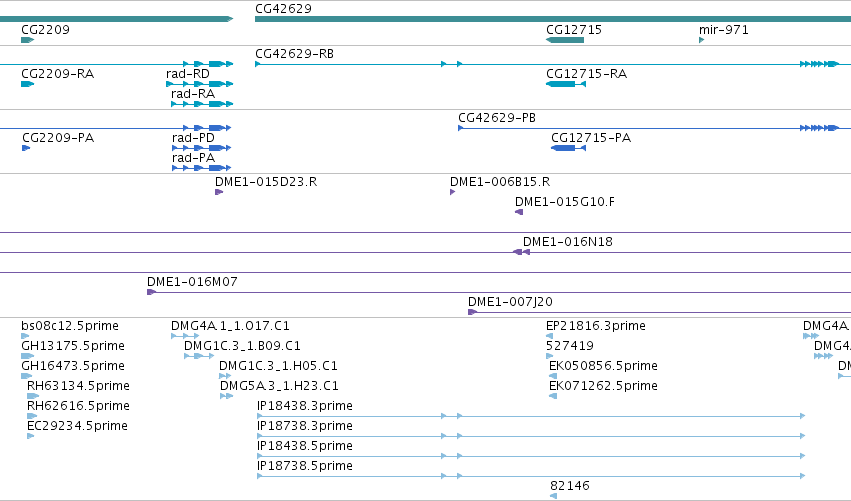Select the EK050856.5prime label
This screenshot has height=501, width=851.
[x=603, y=366]
